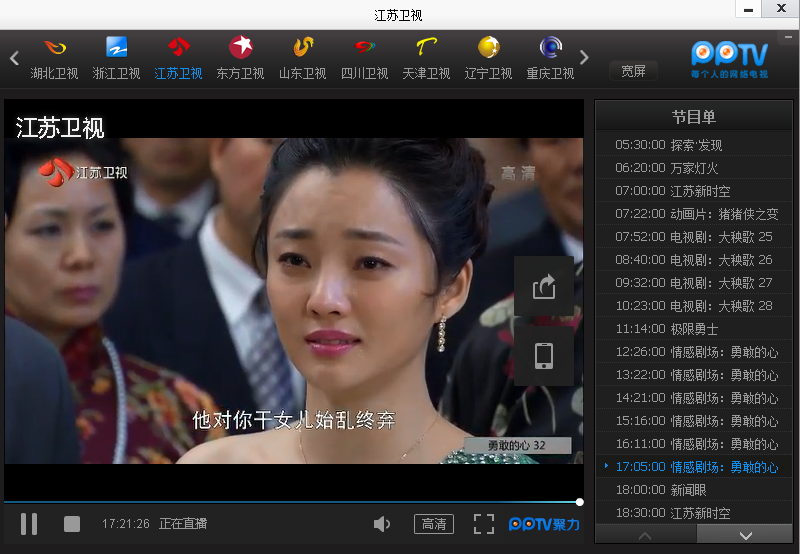
Task: Click the video picture area
Action: coord(294,301)
